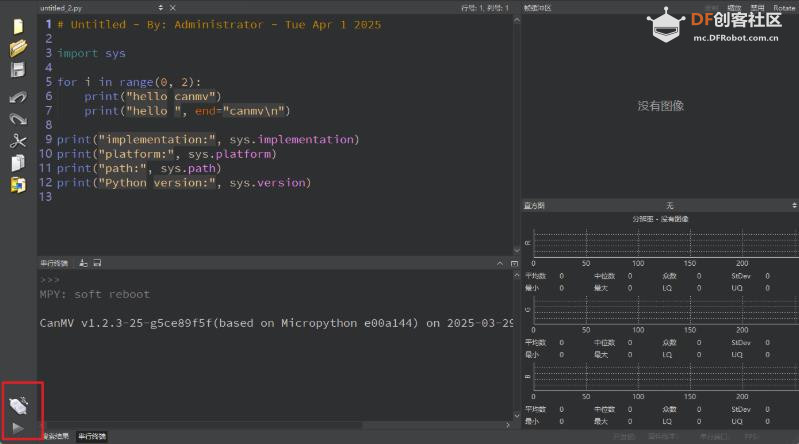Screen dimensions: 799x444
Task: Undo the last edit
Action: click(x=17, y=97)
